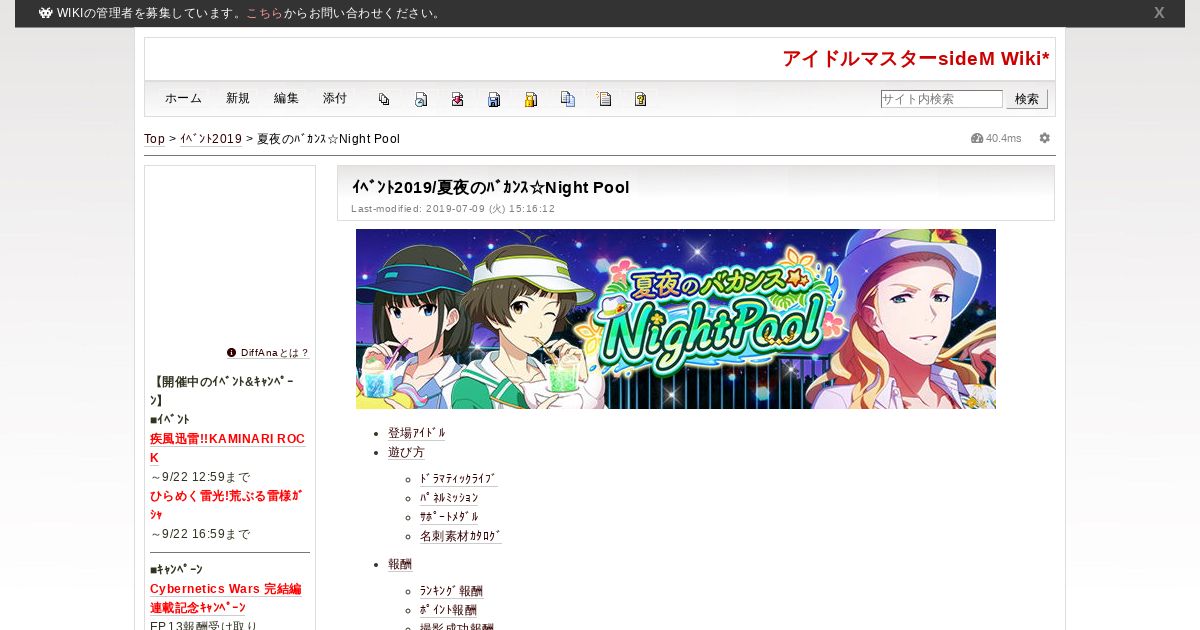Go to Top breadcrumb link
Image resolution: width=1200 pixels, height=630 pixels.
click(x=154, y=139)
